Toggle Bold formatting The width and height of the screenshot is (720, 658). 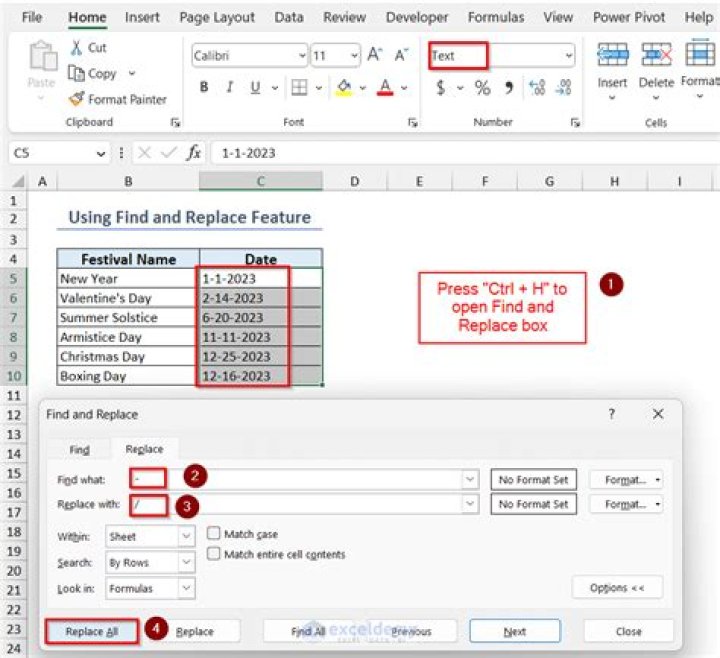(x=204, y=87)
